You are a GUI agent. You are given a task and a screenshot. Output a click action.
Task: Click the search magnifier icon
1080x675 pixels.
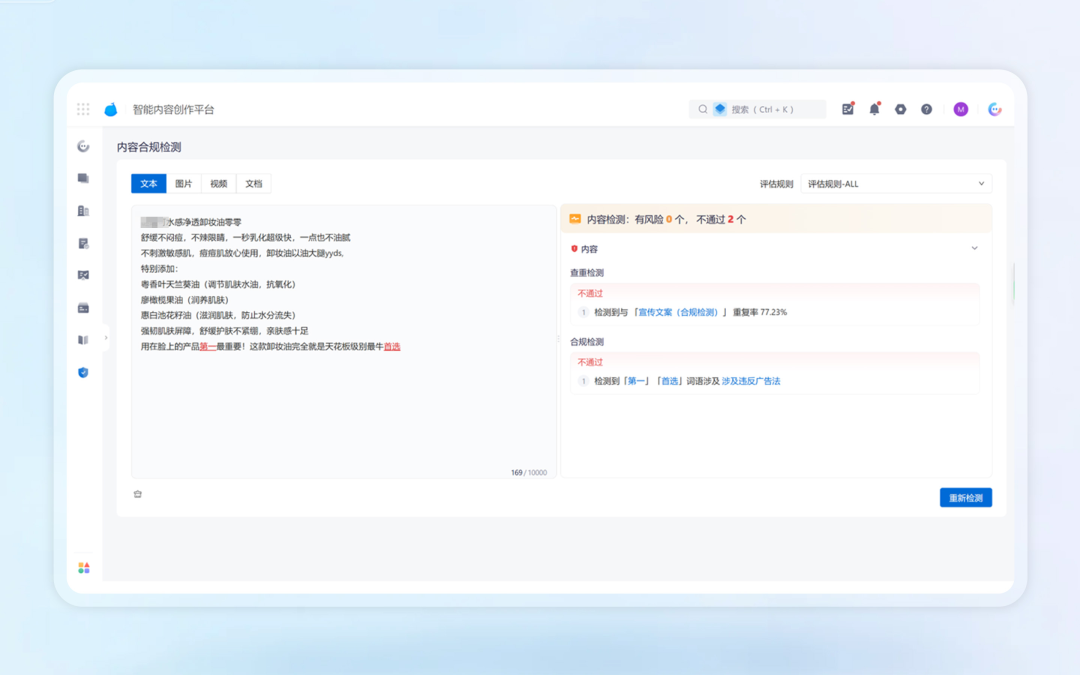pos(703,109)
